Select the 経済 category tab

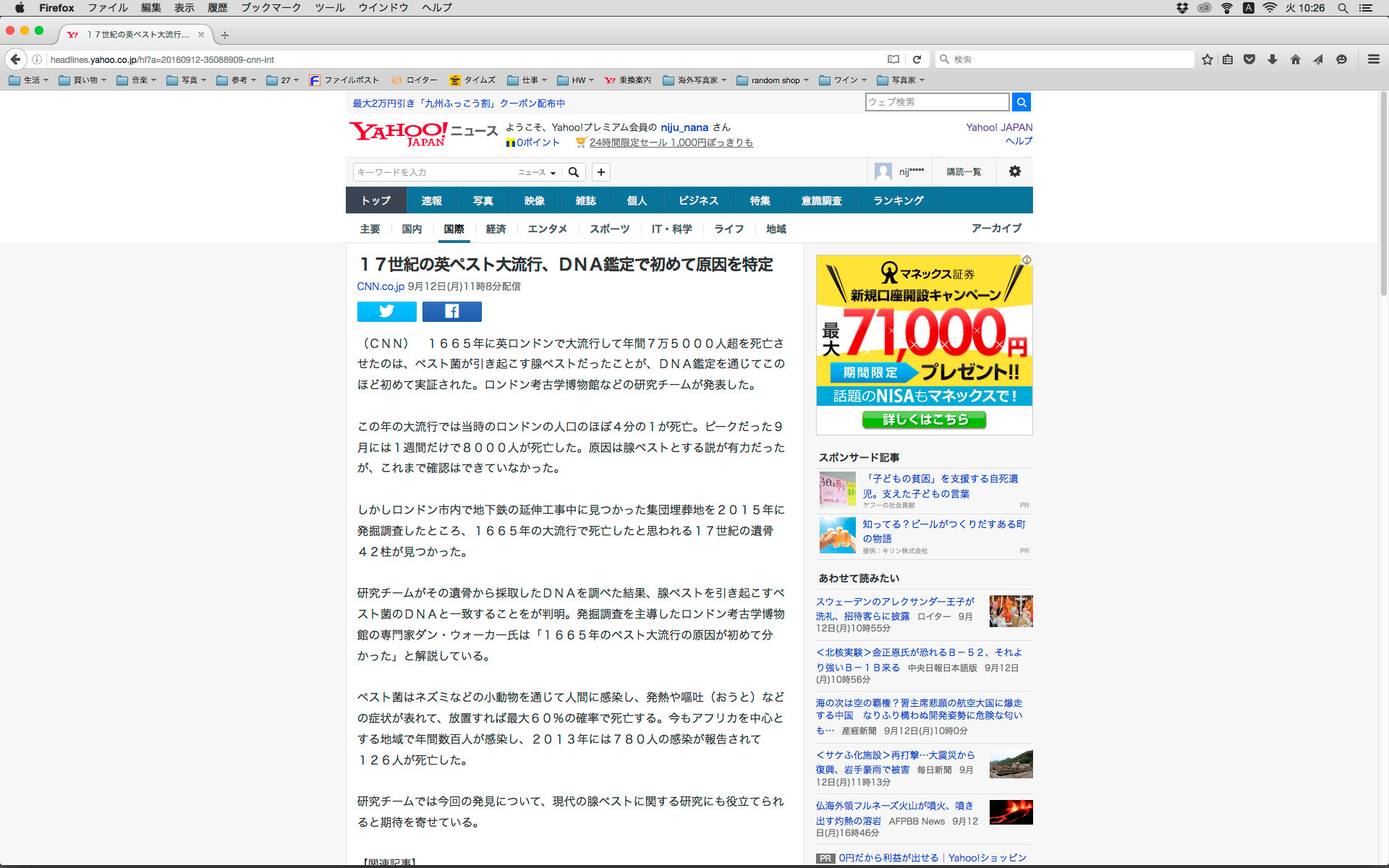coord(496,229)
